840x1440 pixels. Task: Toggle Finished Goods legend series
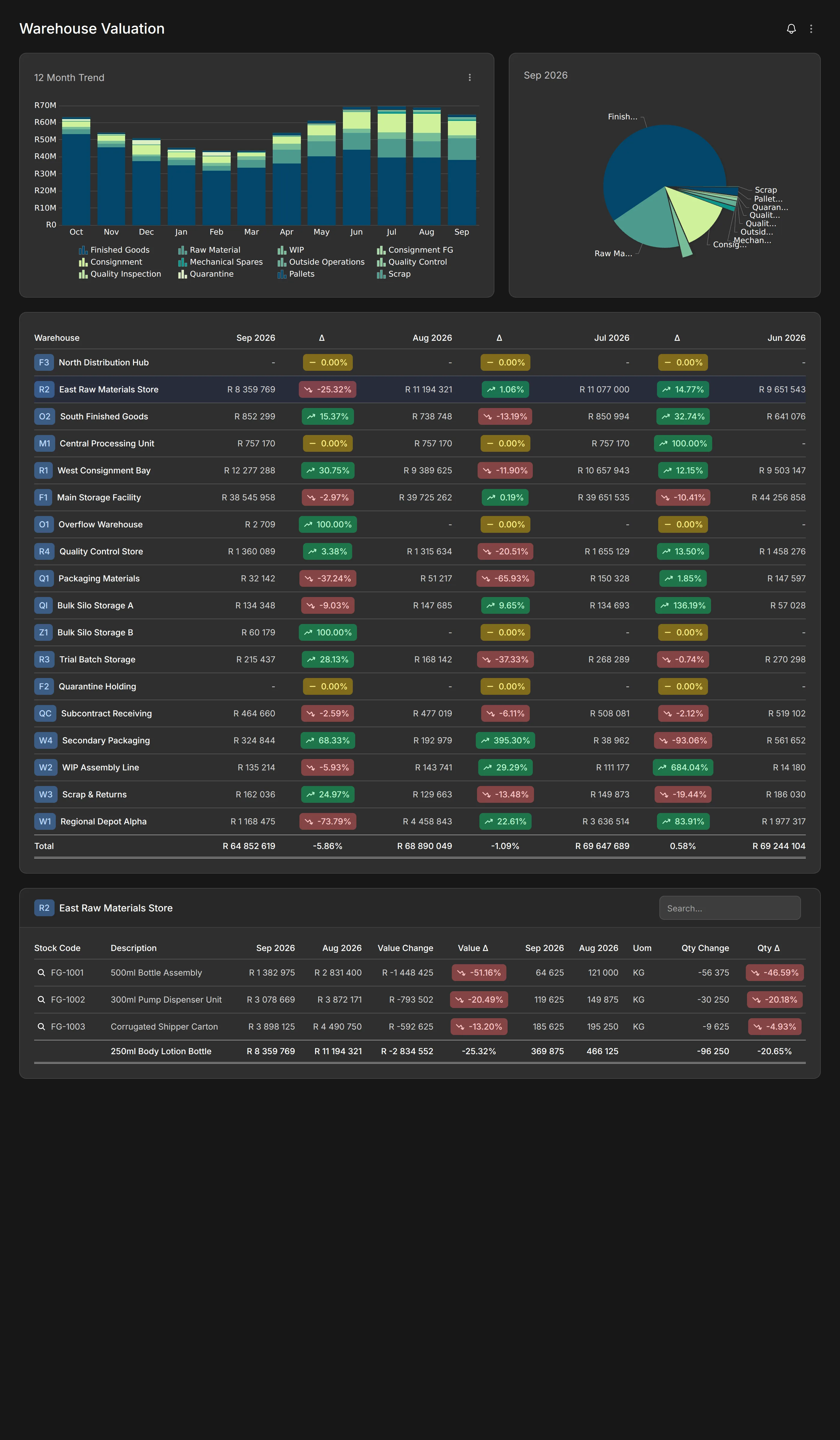114,250
